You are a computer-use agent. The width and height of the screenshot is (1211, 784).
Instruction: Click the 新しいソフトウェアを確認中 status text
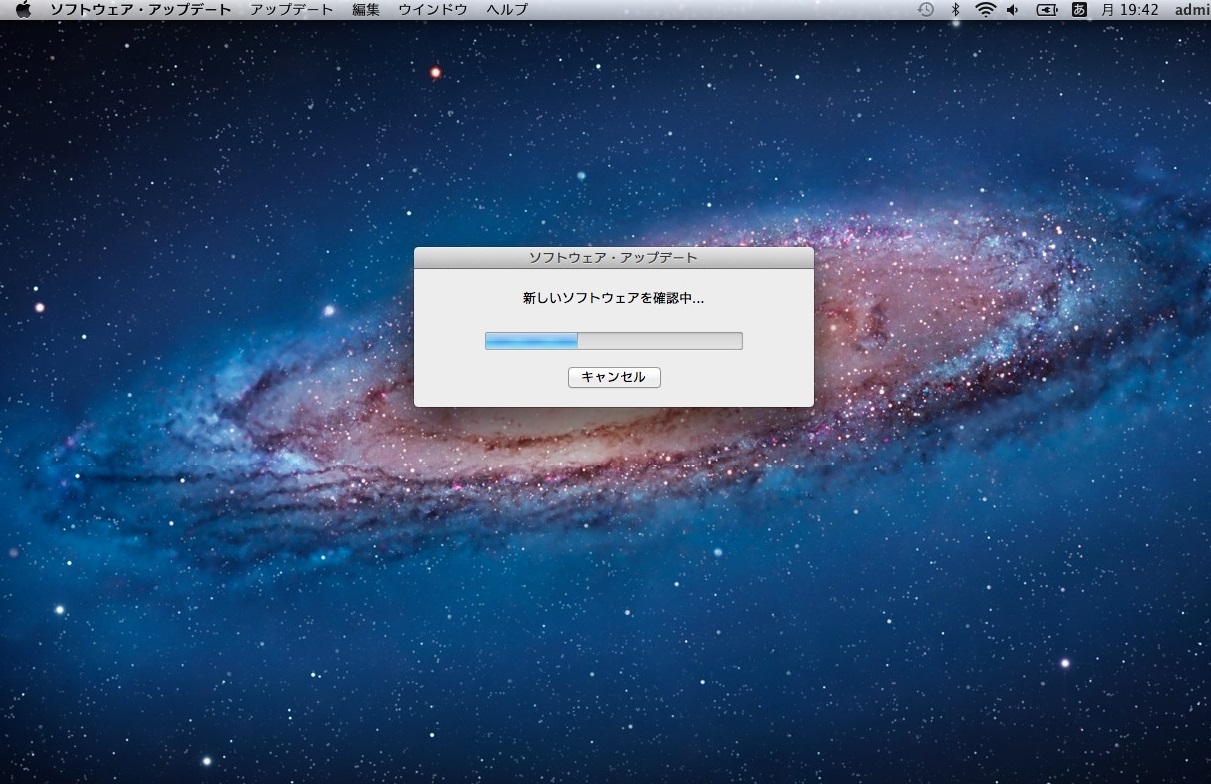click(613, 298)
